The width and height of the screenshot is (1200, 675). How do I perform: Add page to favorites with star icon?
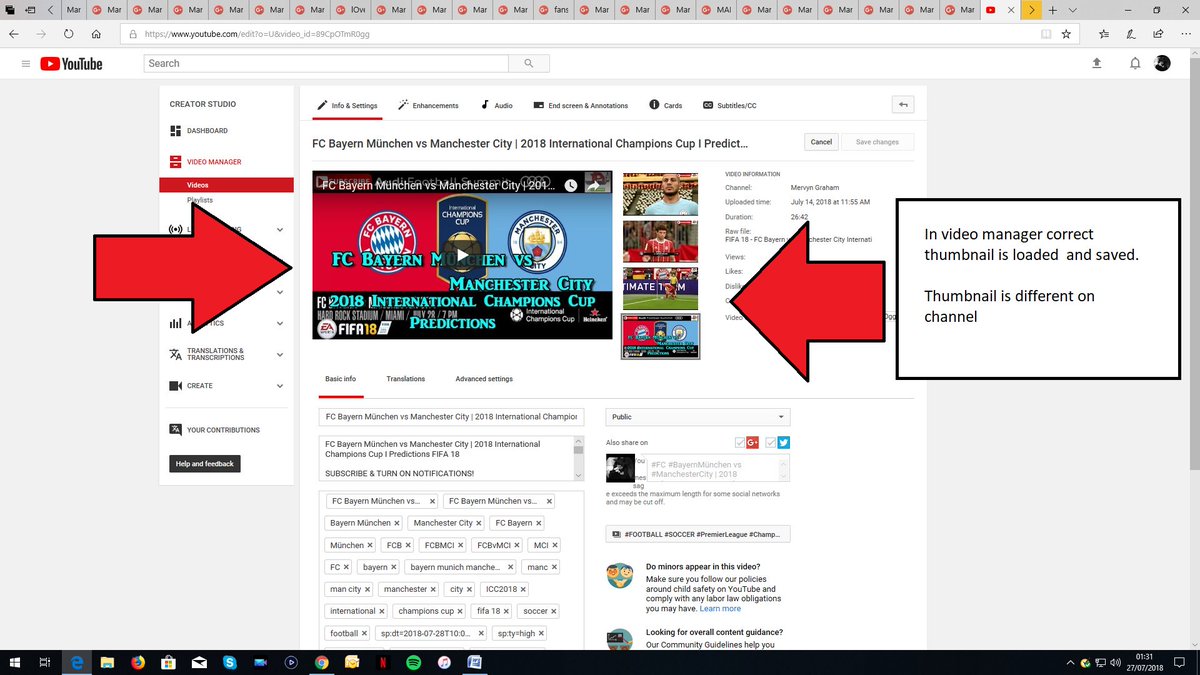[x=1067, y=33]
